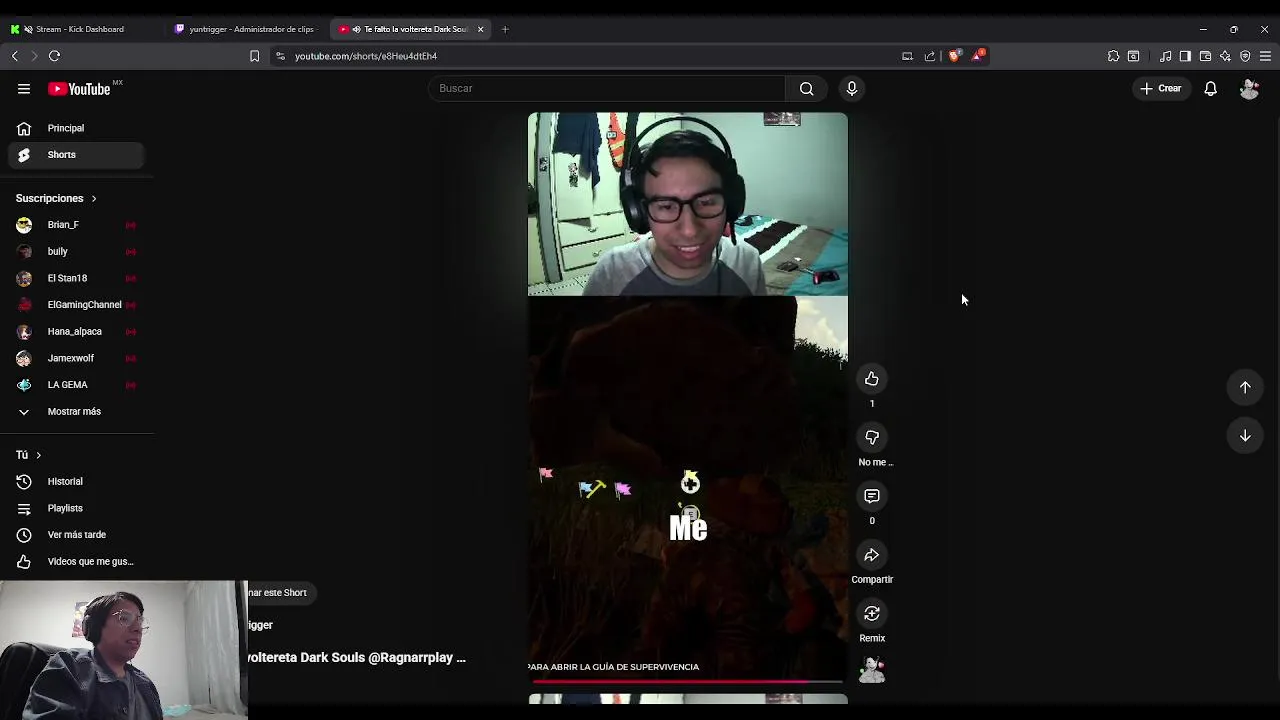The width and height of the screenshot is (1280, 720).
Task: Go back in browser history
Action: click(15, 56)
